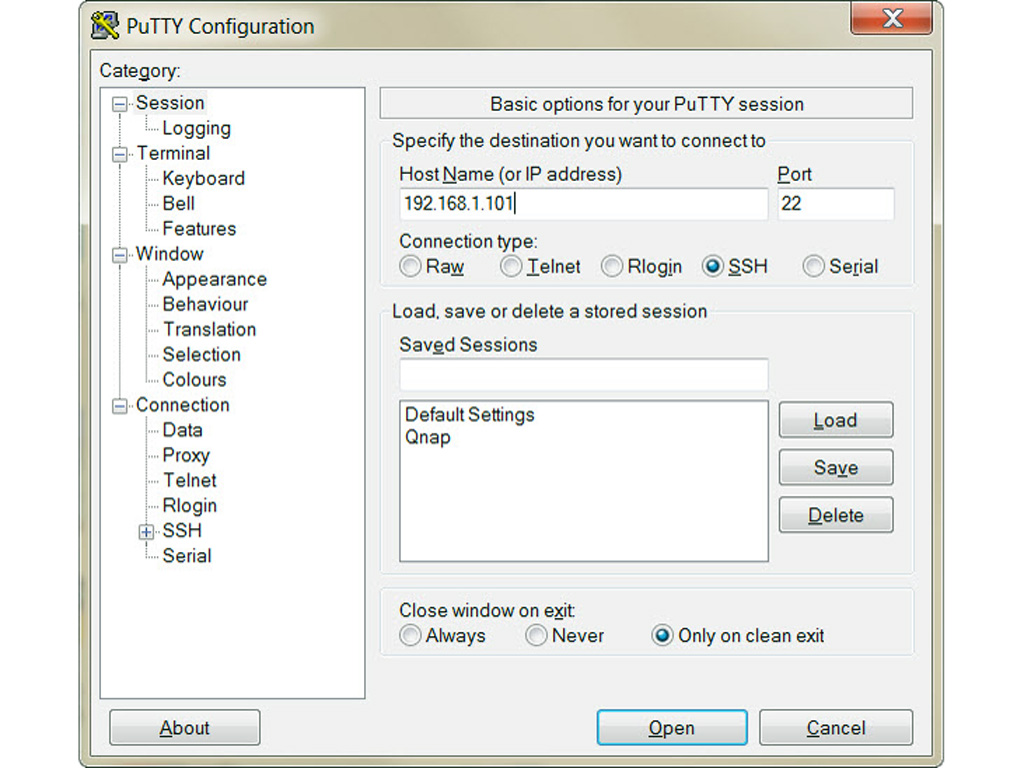Expand the SSH tree node
The image size is (1024, 768).
click(x=146, y=532)
